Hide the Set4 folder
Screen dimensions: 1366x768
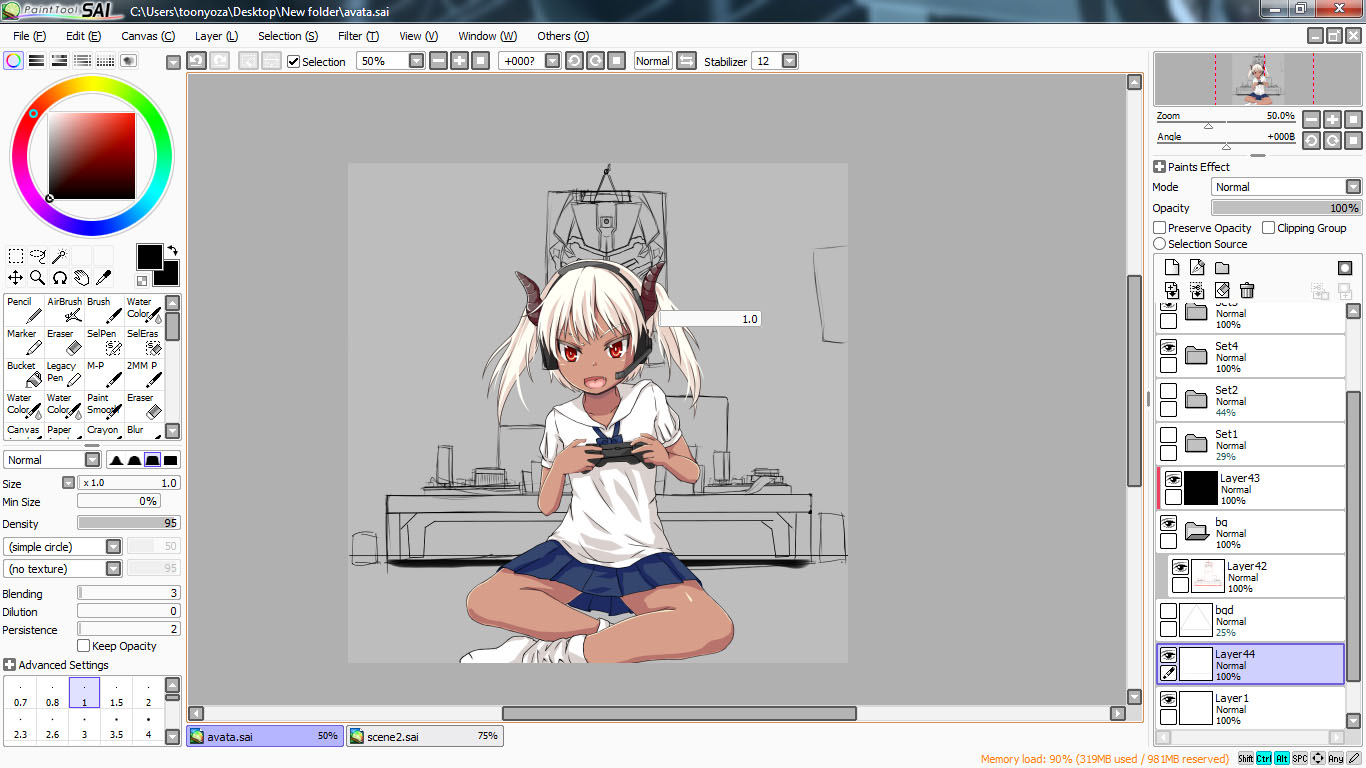tap(1168, 347)
